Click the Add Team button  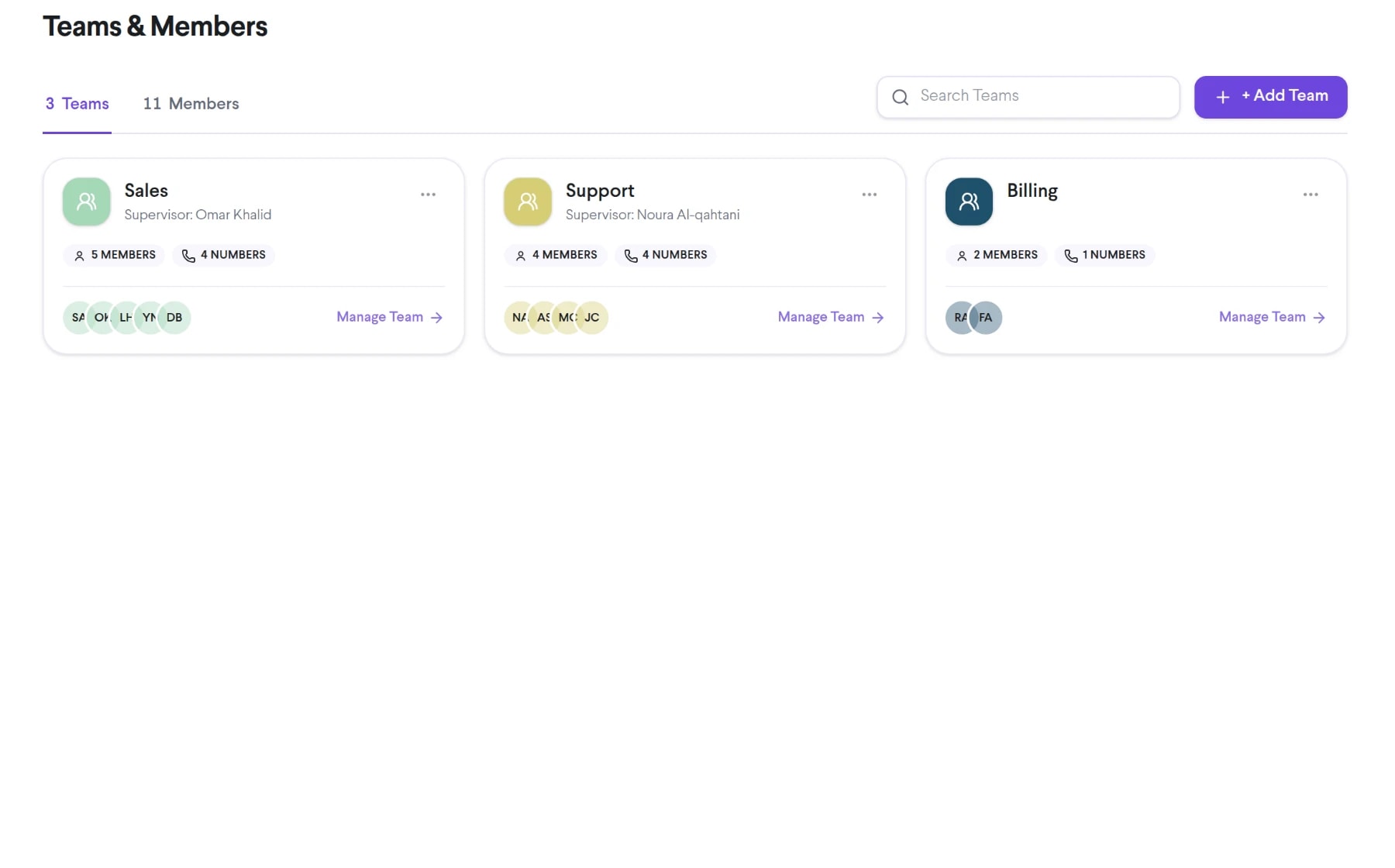click(1270, 97)
